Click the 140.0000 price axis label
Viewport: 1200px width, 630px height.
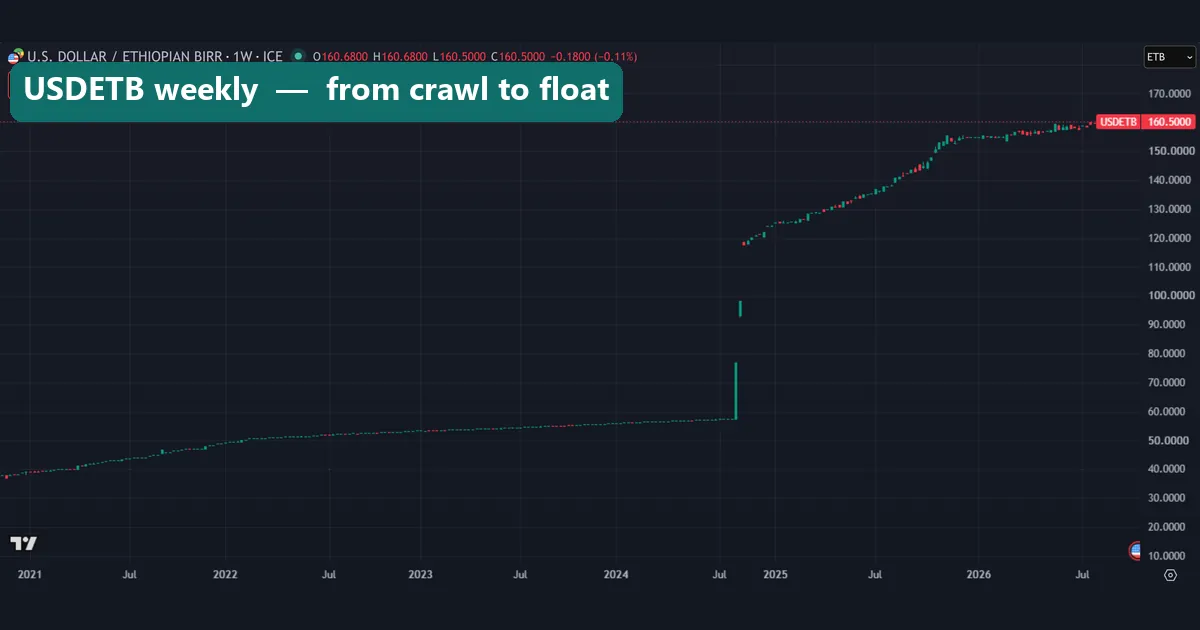click(1169, 180)
